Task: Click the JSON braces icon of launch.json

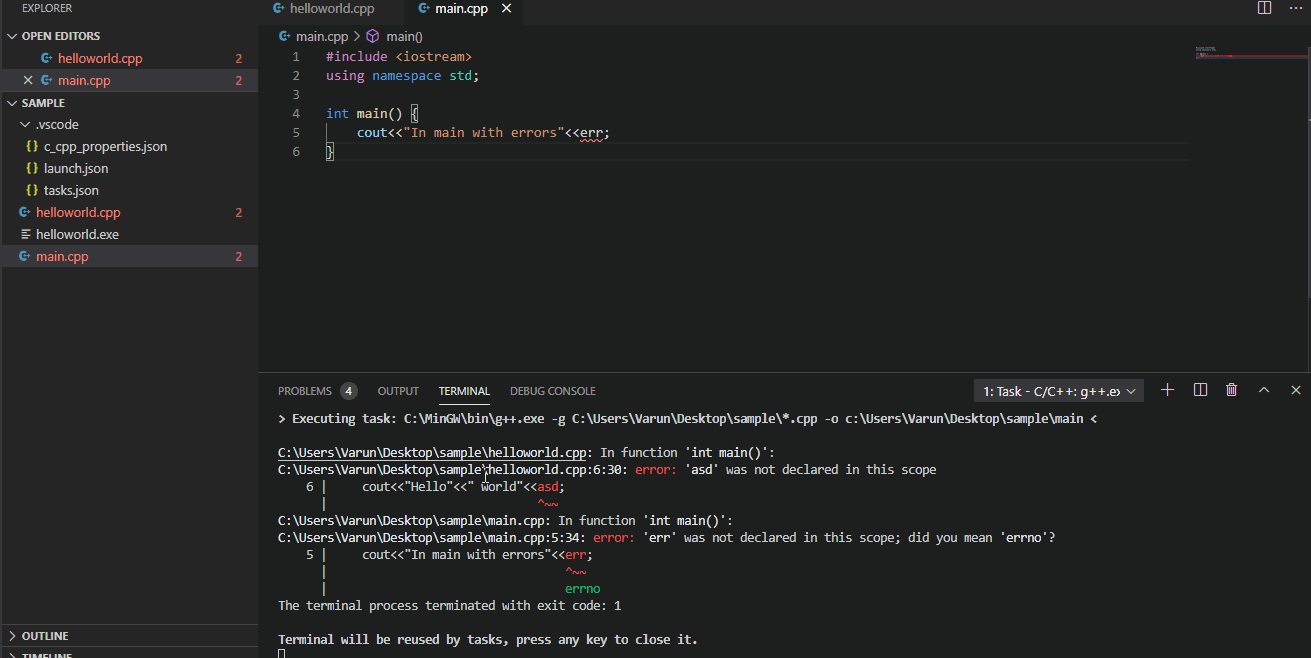Action: click(32, 168)
